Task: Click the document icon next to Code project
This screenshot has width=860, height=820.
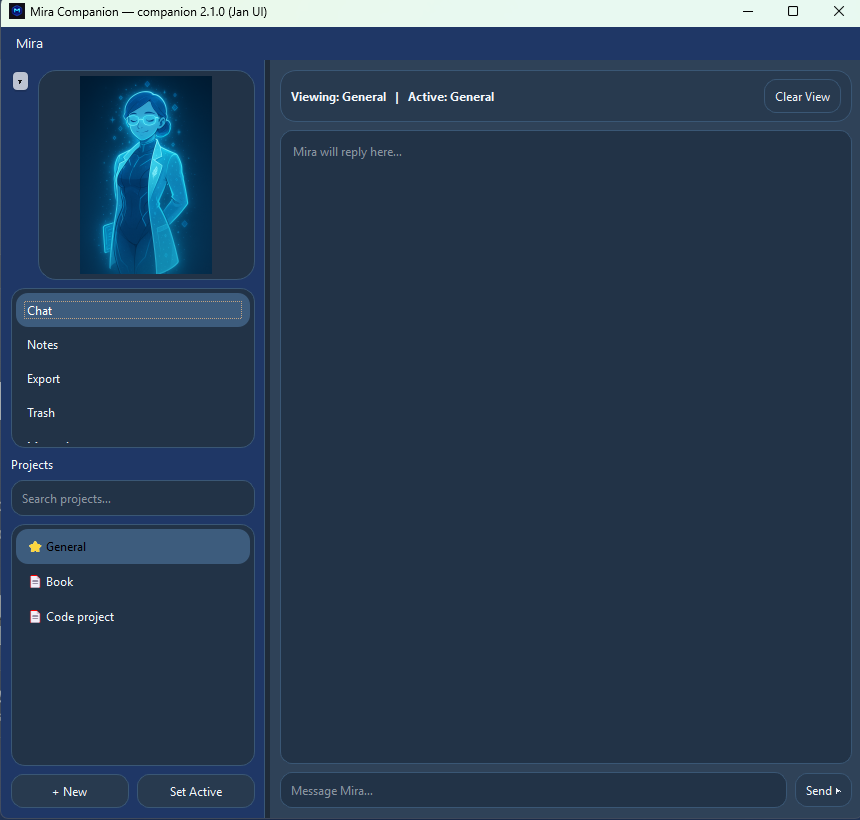Action: (35, 617)
